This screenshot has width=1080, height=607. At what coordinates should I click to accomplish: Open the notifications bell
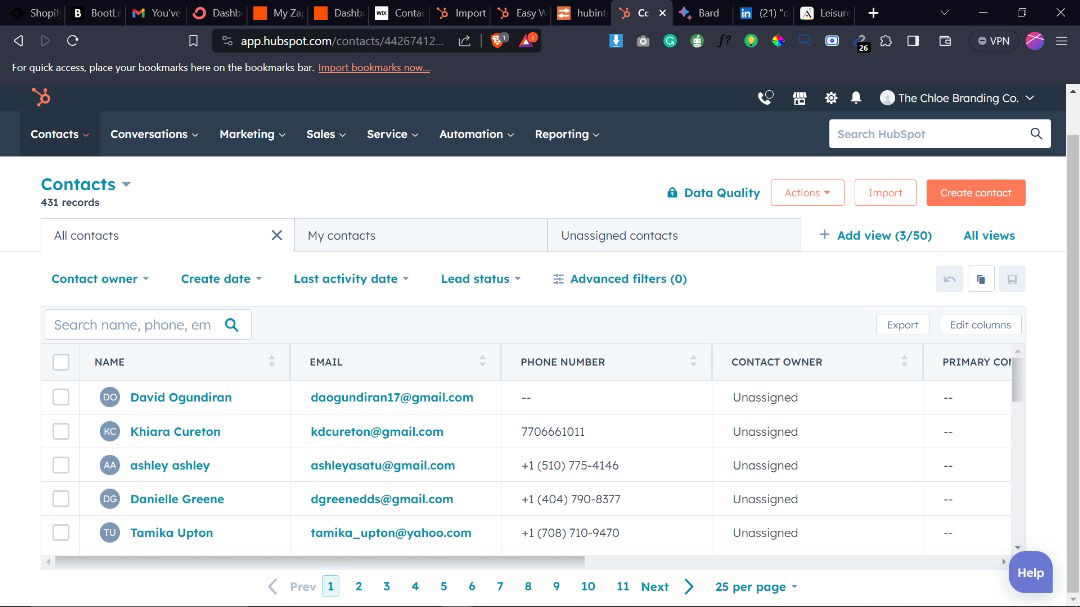coord(856,98)
